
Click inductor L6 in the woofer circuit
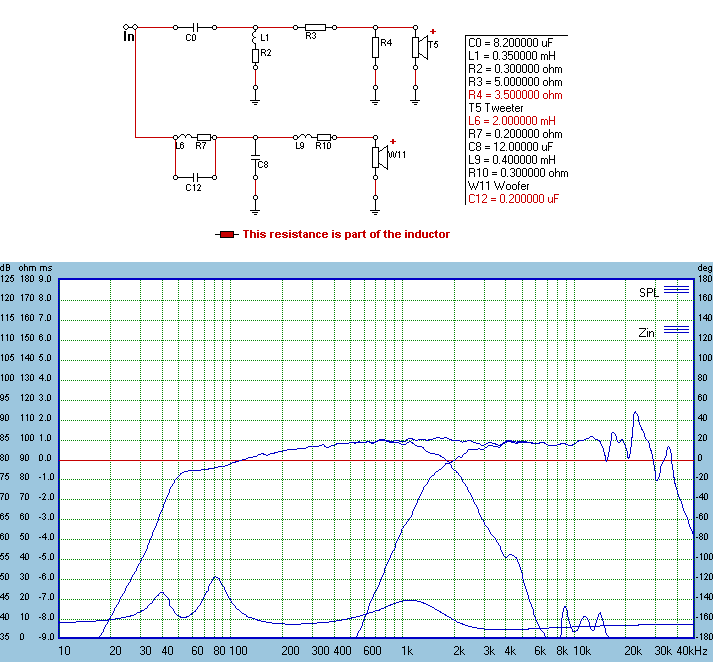click(x=183, y=136)
